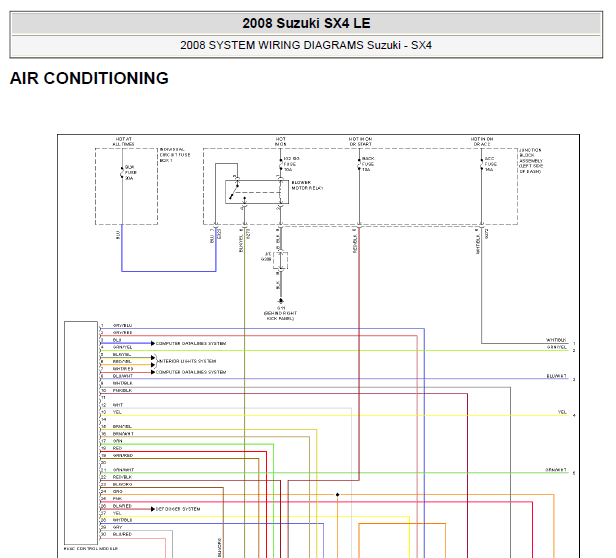Click the ACC FUSE 15A label

490,164
